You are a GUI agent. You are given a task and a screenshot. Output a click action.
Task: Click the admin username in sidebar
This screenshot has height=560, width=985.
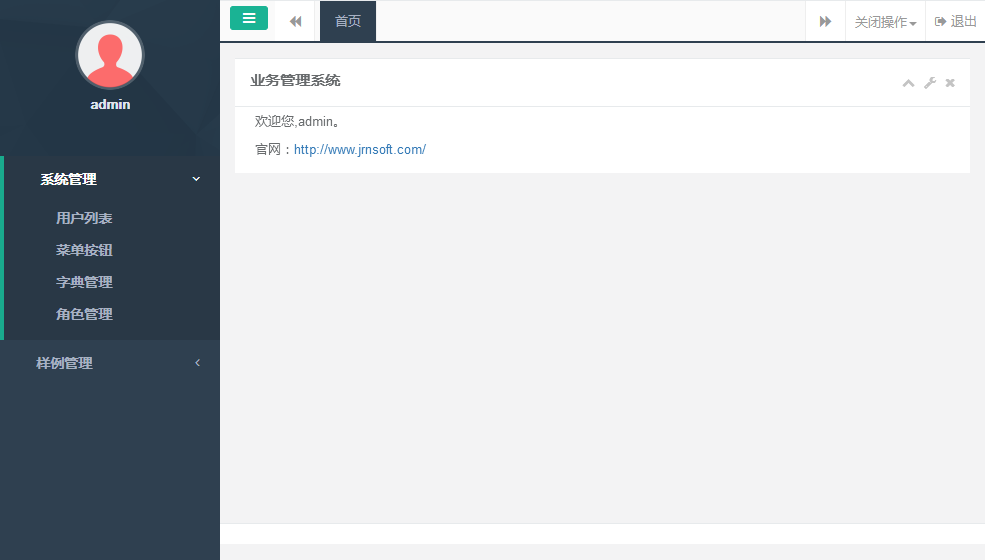[110, 104]
